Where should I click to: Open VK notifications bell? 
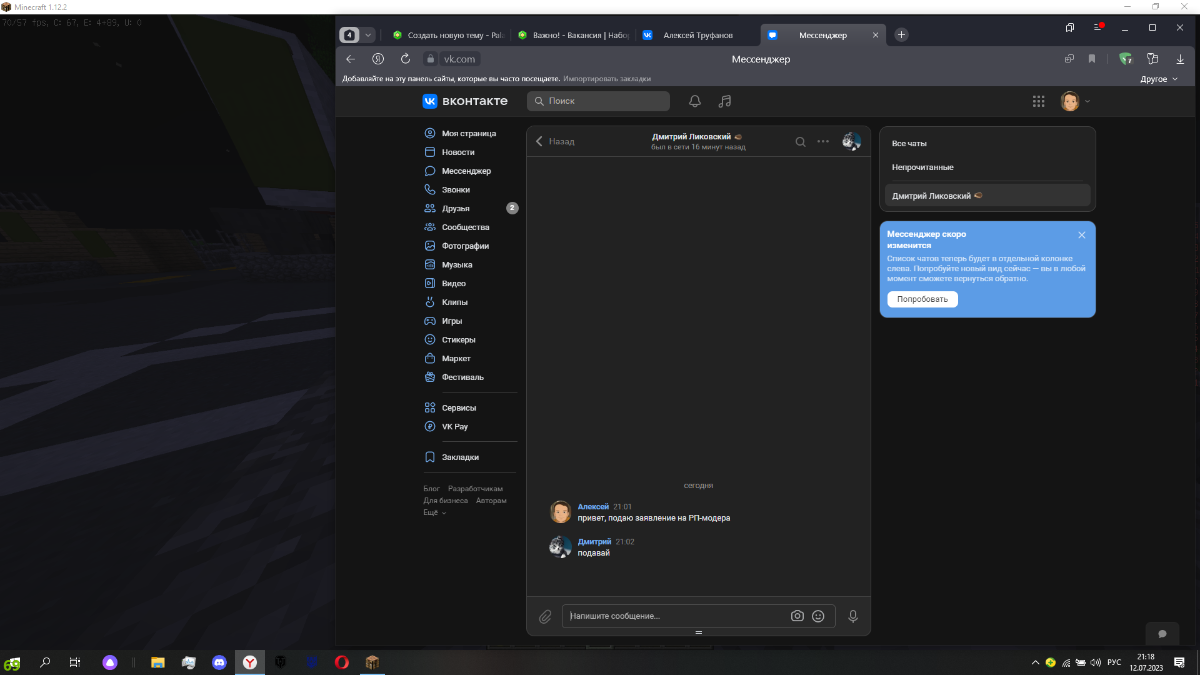pos(695,101)
